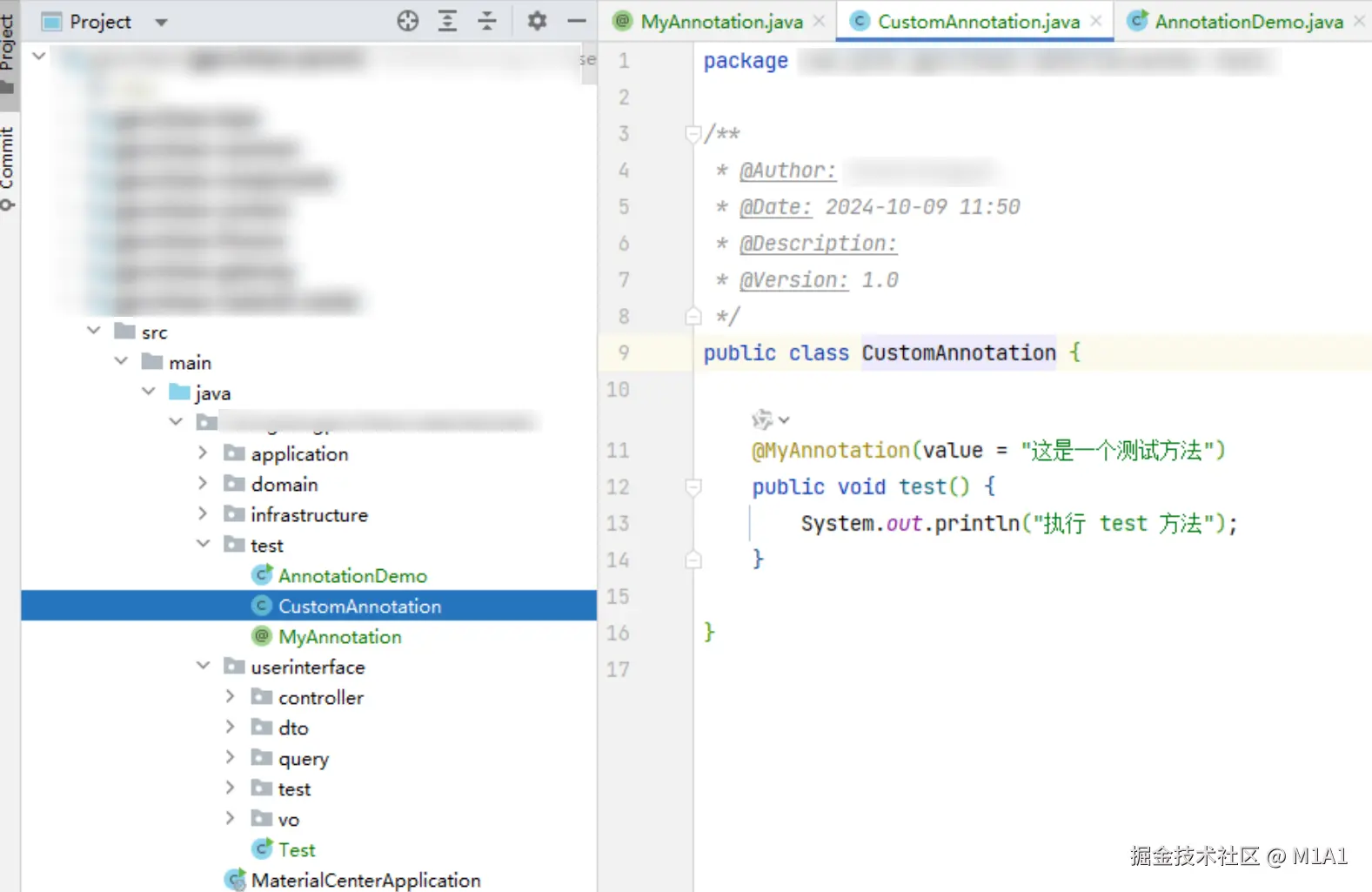Click the src folder icon
Viewport: 1372px width, 892px height.
click(125, 332)
